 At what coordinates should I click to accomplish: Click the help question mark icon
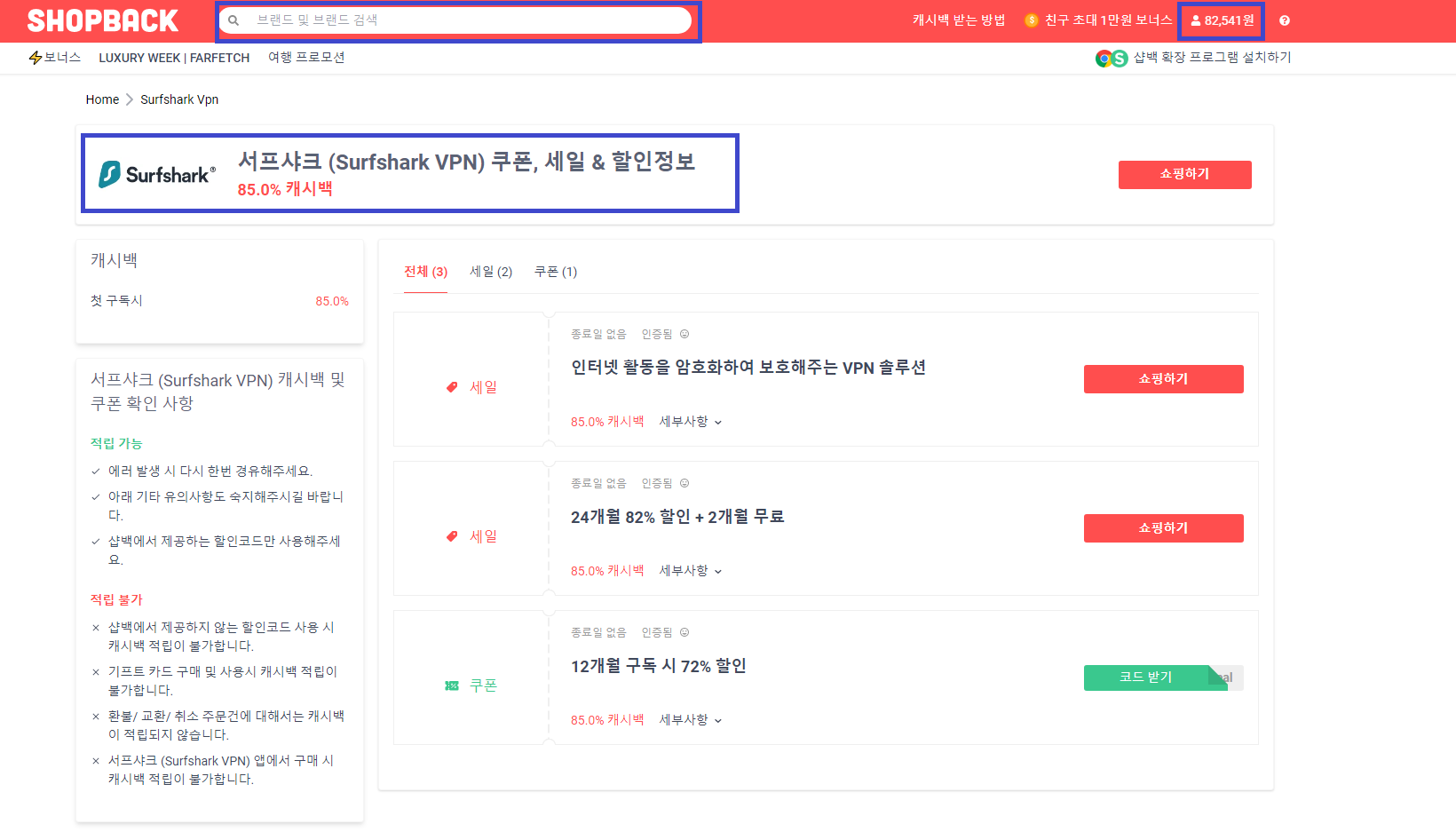point(1285,20)
